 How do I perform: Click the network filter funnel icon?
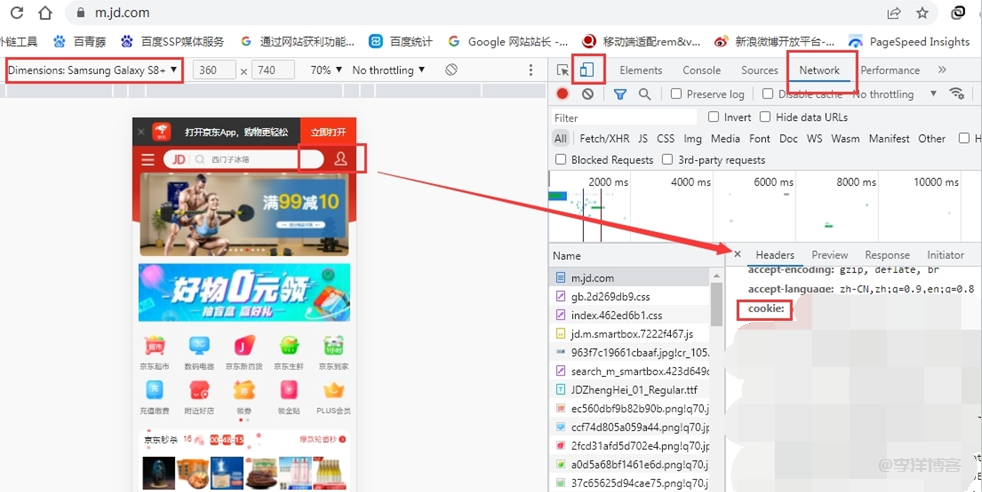(620, 94)
